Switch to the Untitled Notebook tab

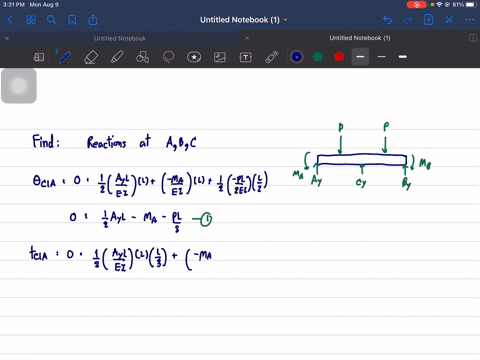click(120, 38)
